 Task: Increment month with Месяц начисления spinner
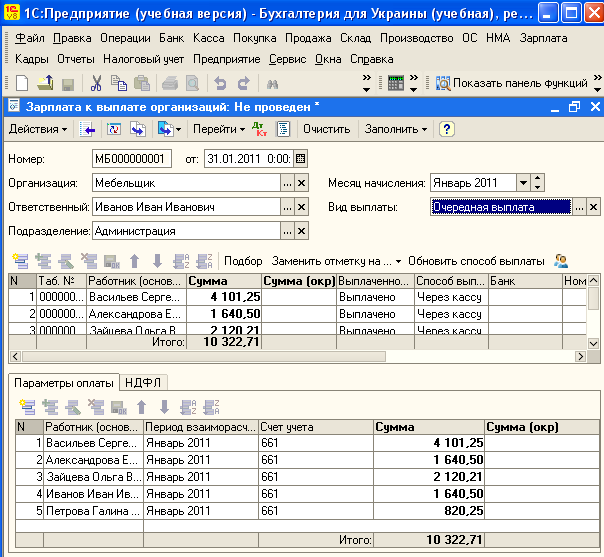[x=537, y=178]
